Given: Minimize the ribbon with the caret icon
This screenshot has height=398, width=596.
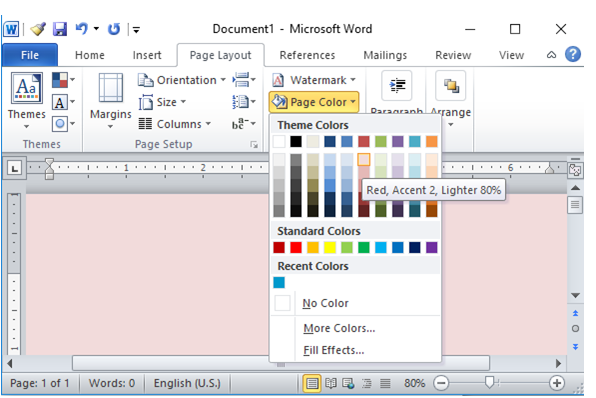Looking at the screenshot, I should [551, 55].
